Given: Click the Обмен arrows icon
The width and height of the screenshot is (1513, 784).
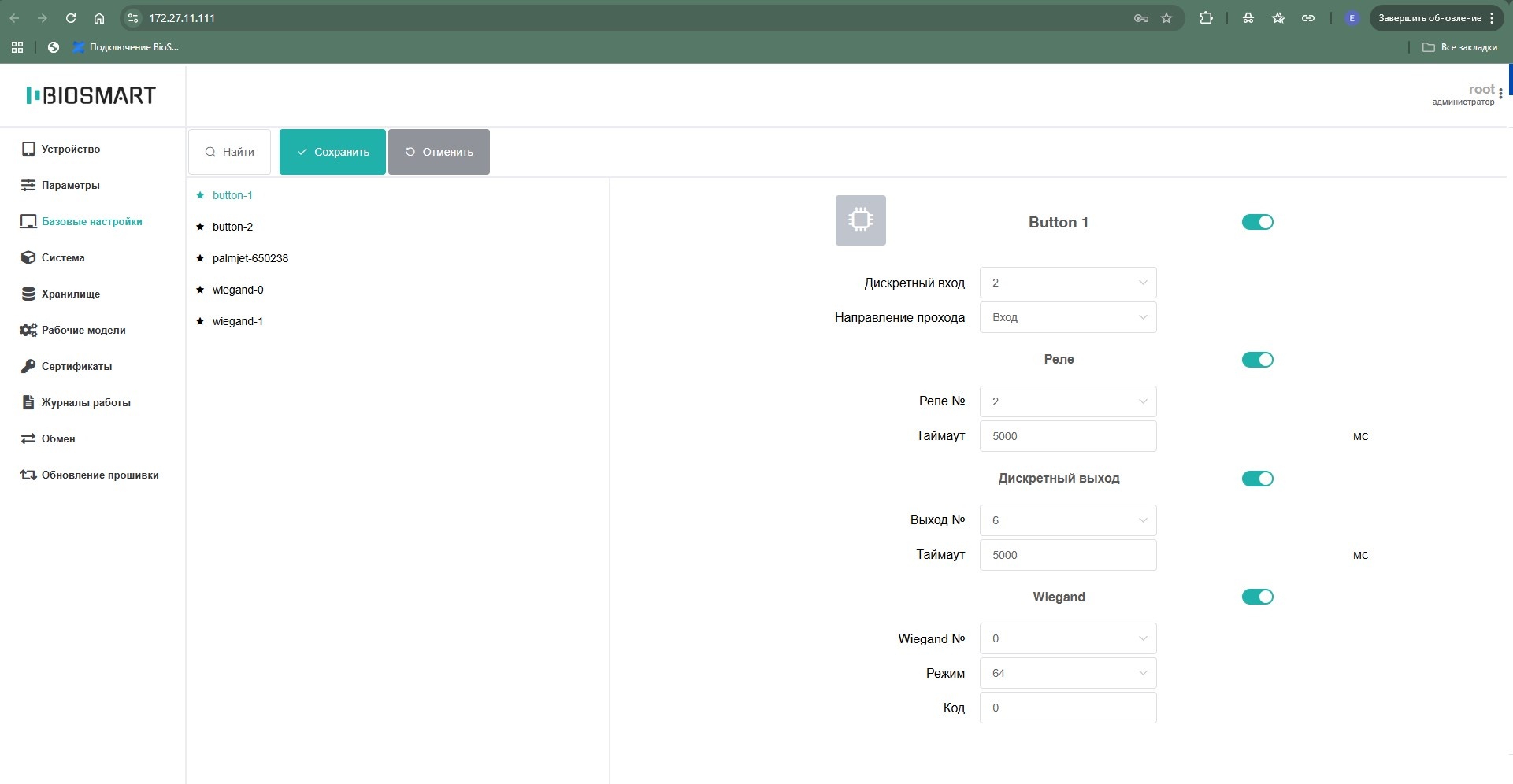Looking at the screenshot, I should coord(28,438).
